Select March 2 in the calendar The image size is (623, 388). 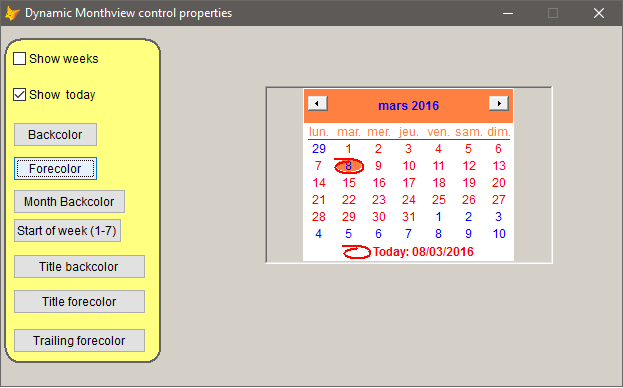[378, 149]
